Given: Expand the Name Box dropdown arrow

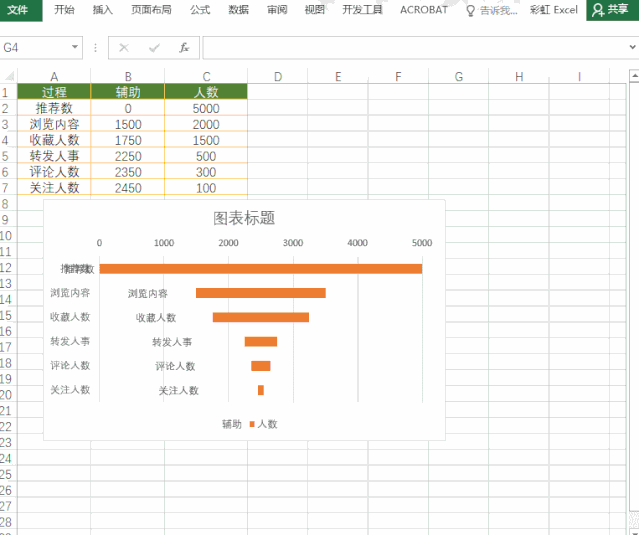Looking at the screenshot, I should point(75,47).
